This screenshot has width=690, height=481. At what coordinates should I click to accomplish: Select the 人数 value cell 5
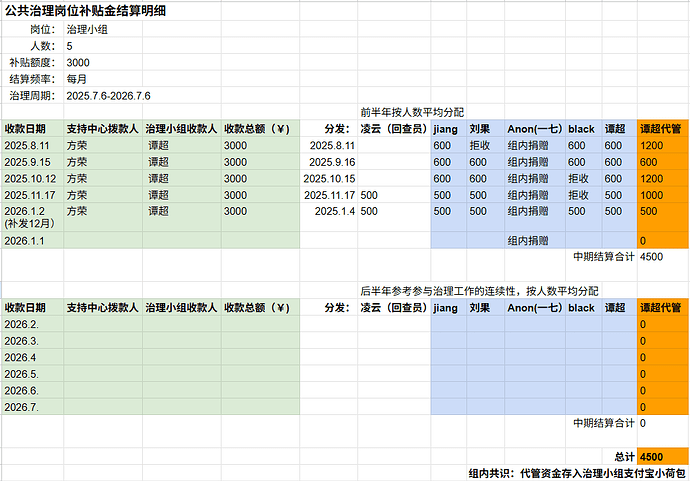tap(69, 46)
